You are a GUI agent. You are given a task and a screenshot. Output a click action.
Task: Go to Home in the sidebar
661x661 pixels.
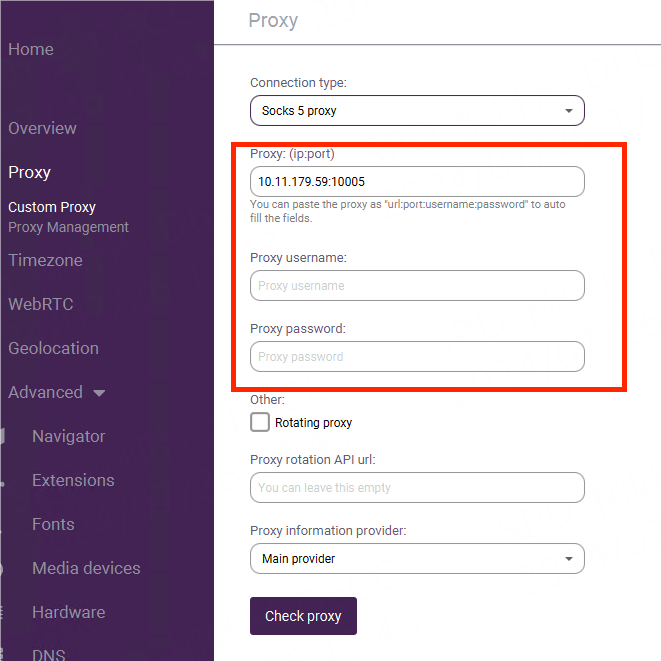pos(31,50)
